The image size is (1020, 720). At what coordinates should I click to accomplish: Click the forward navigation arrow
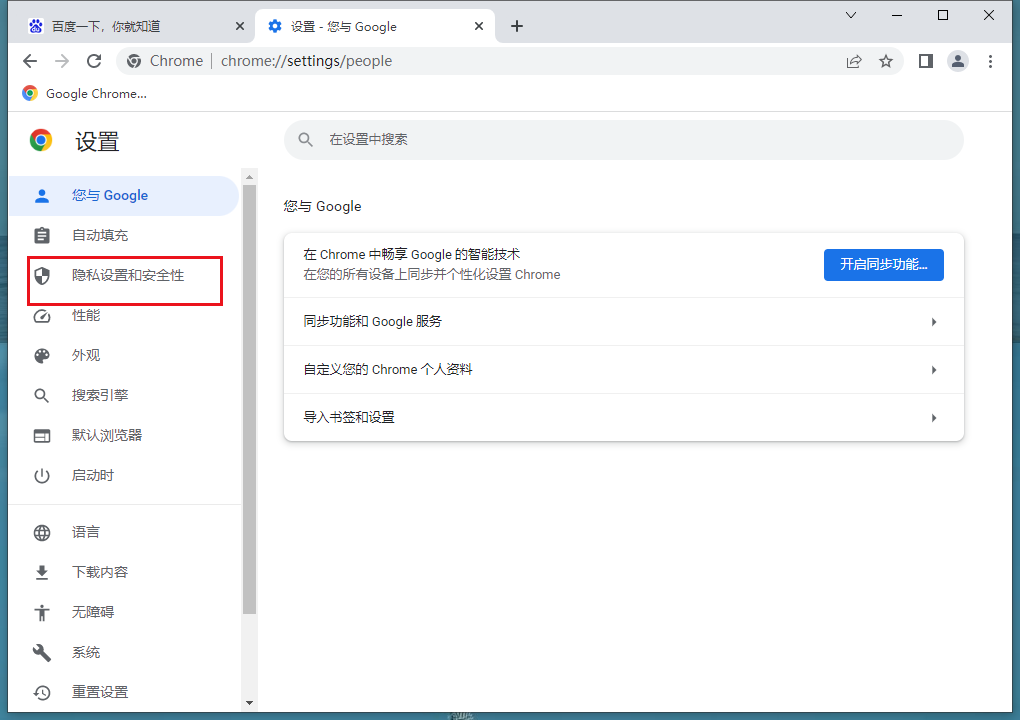click(62, 61)
